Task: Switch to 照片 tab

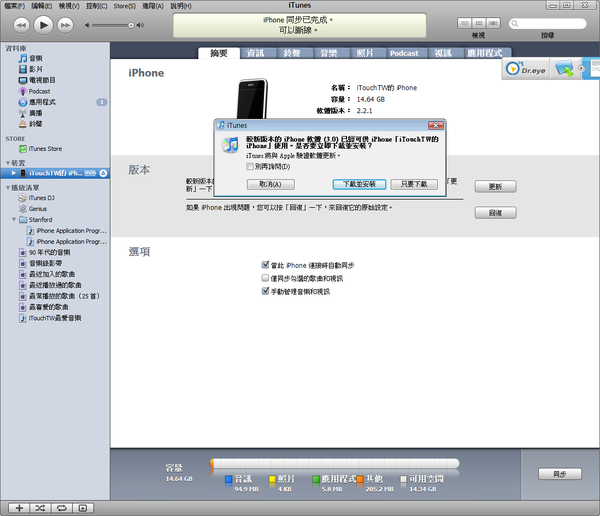Action: (365, 53)
